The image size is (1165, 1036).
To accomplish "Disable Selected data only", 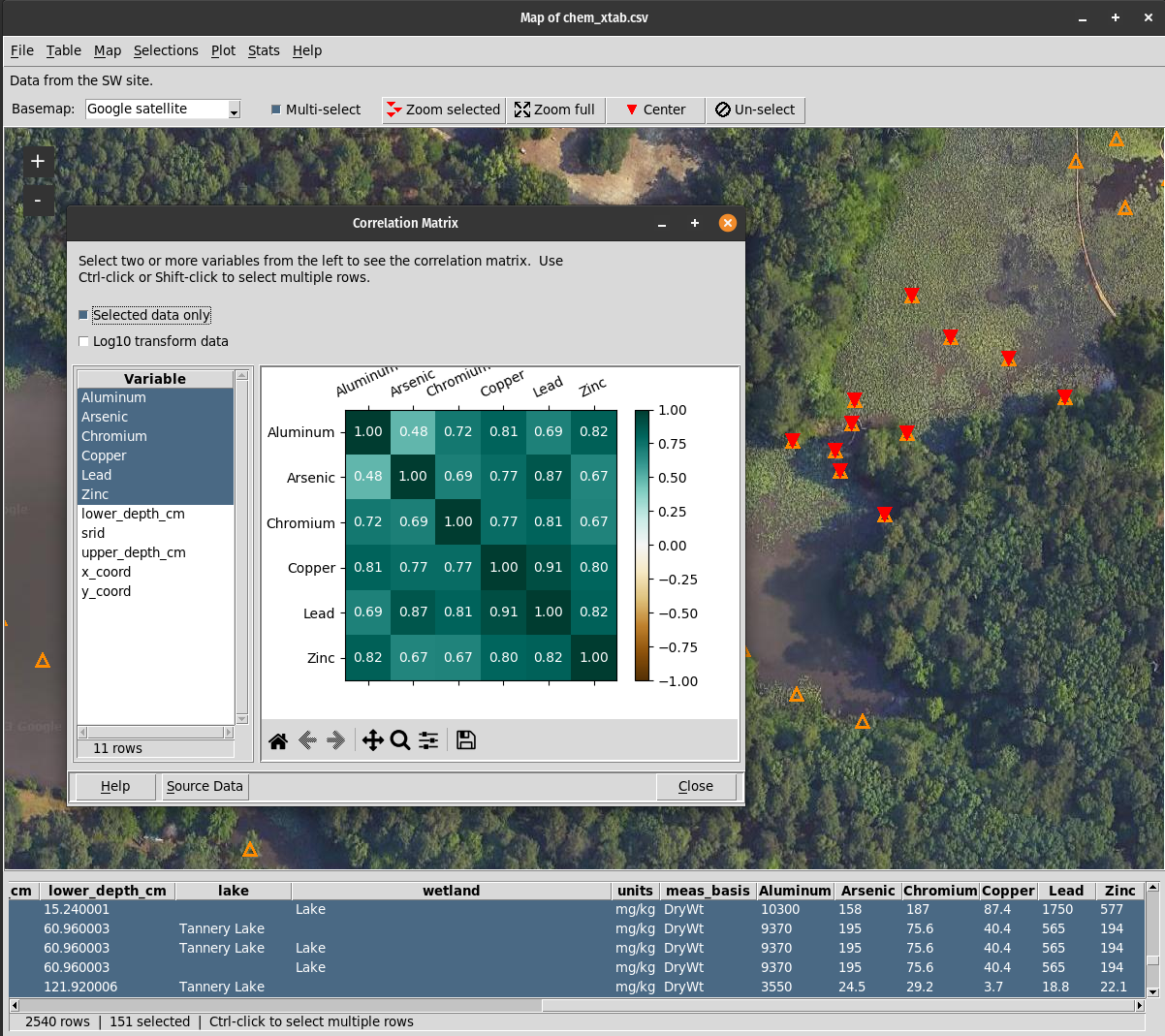I will point(83,314).
